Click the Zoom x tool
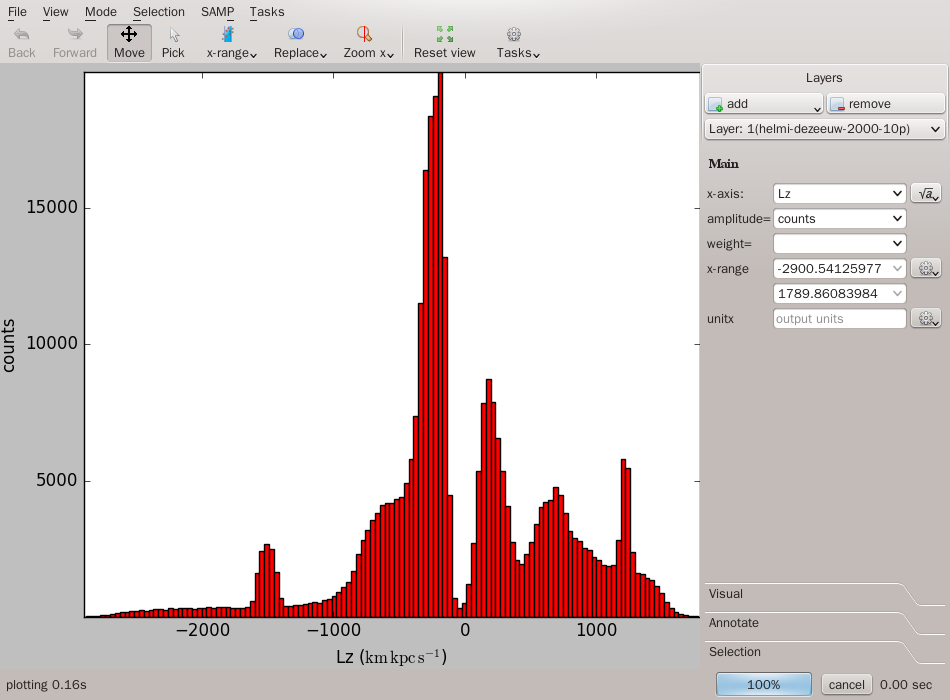Viewport: 950px width, 700px height. tap(368, 43)
